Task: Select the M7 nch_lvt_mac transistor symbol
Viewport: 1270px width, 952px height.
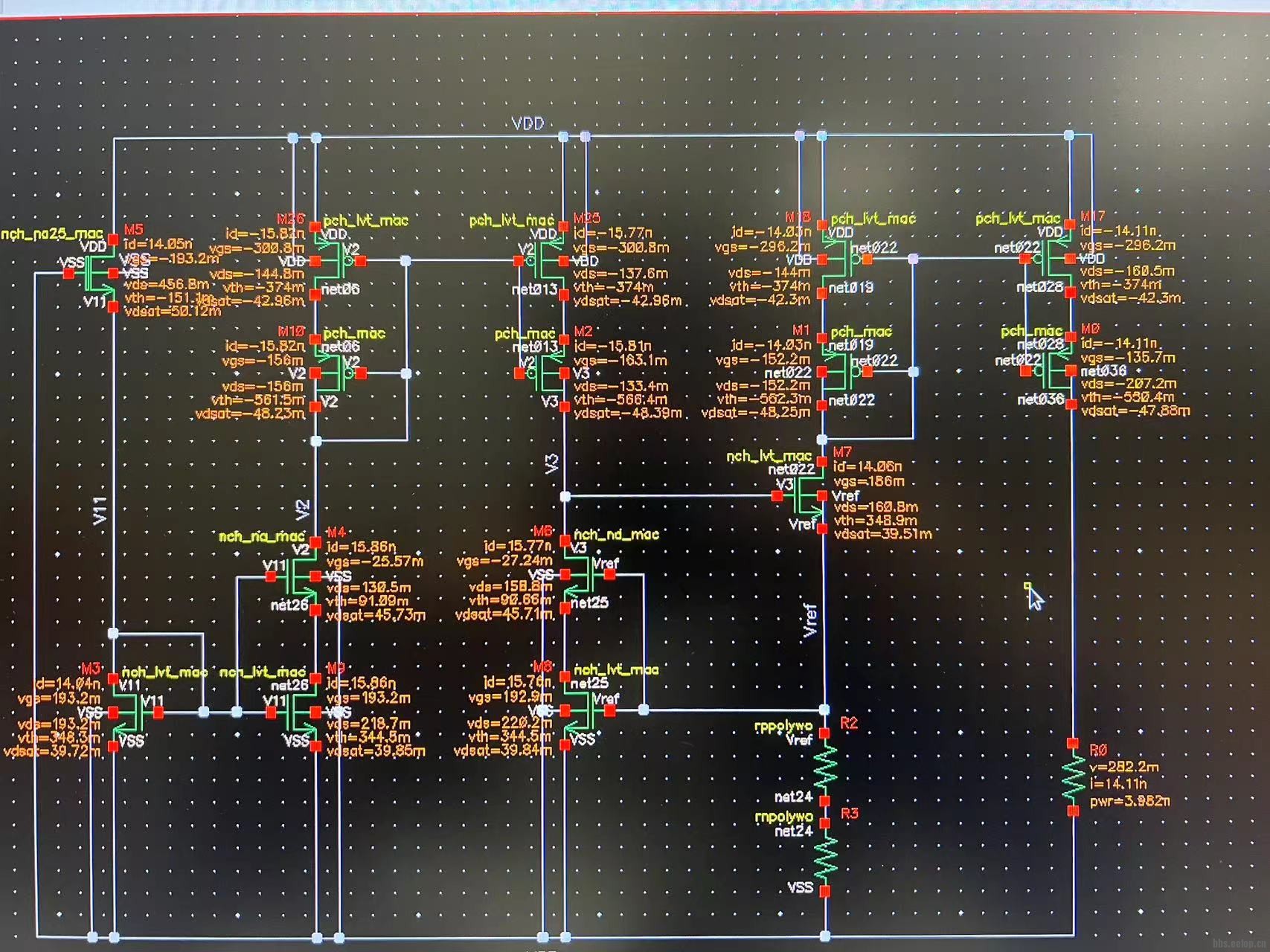Action: click(x=801, y=495)
